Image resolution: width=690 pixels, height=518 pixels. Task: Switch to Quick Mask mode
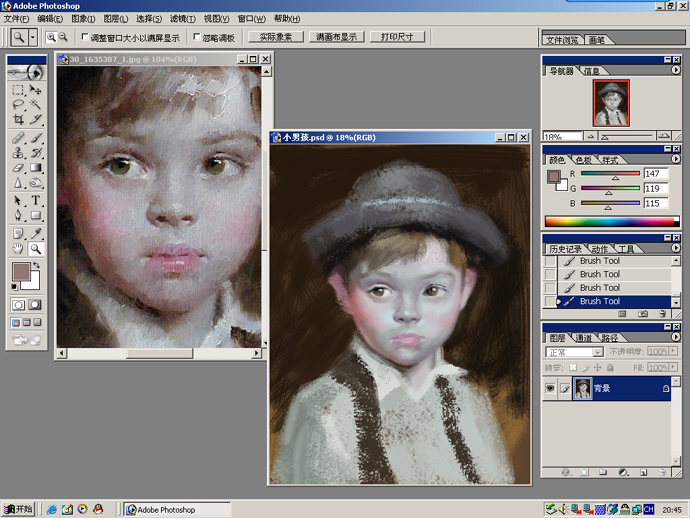[35, 305]
